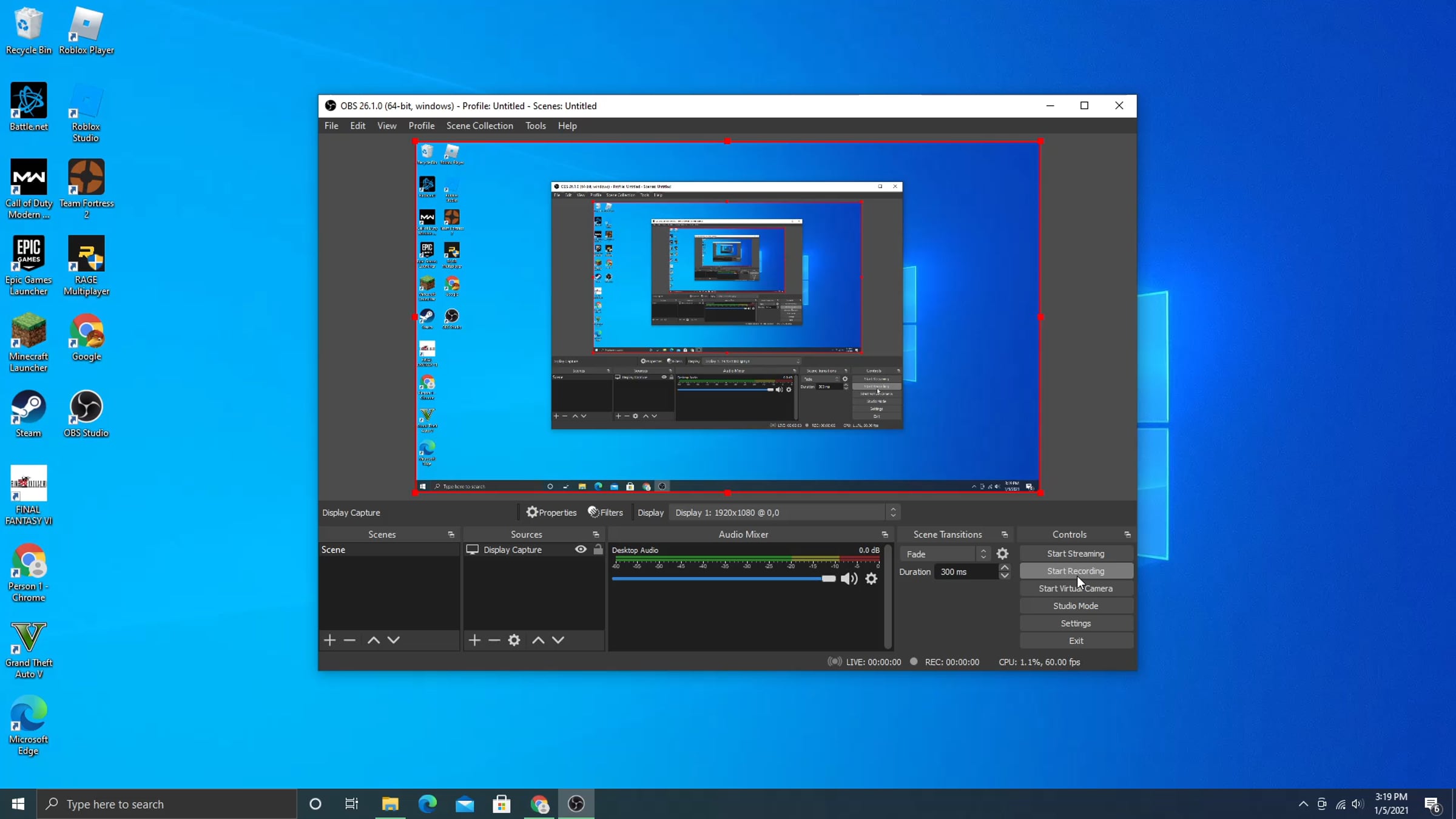The width and height of the screenshot is (1456, 819).
Task: Open source properties gear in Sources panel
Action: [x=514, y=640]
